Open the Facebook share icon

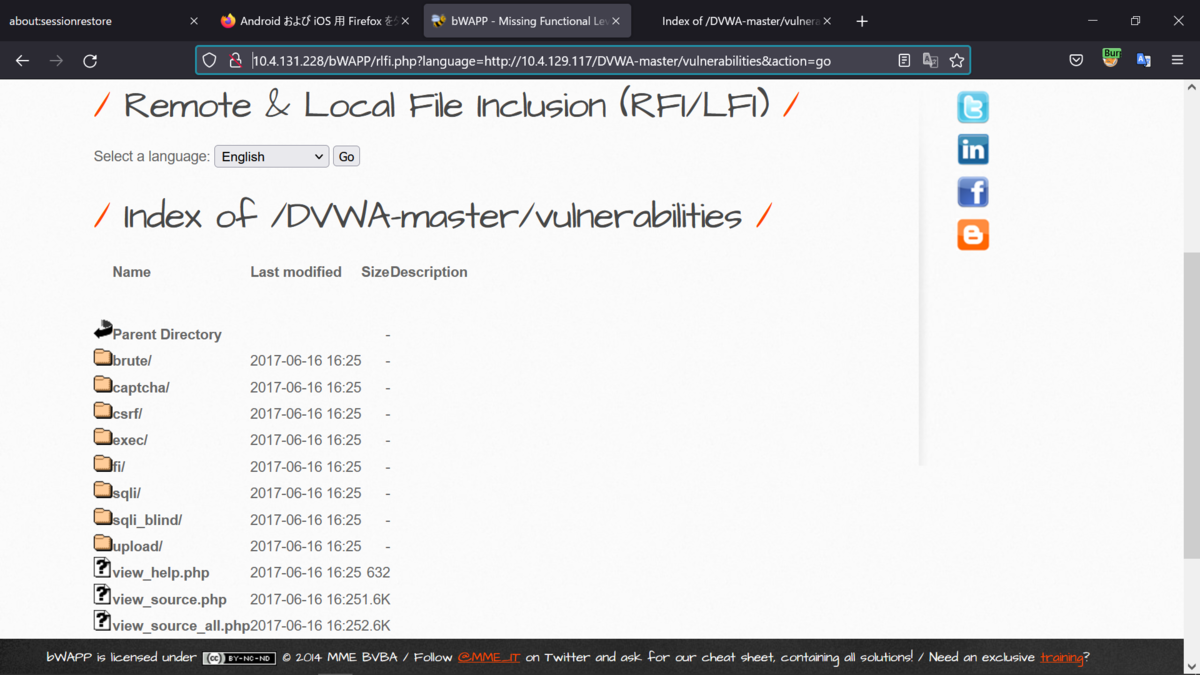pos(973,192)
